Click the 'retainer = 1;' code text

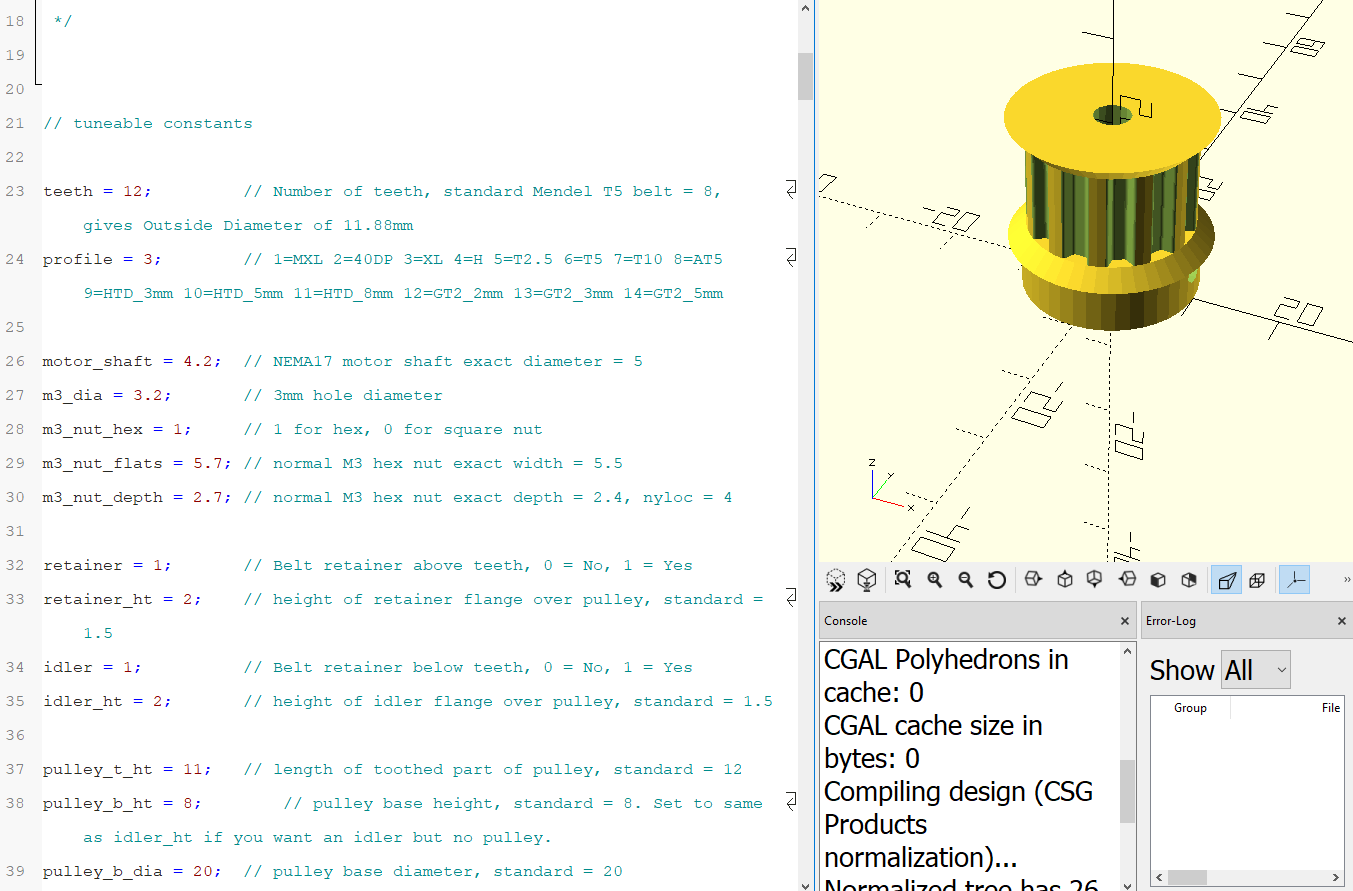point(107,565)
